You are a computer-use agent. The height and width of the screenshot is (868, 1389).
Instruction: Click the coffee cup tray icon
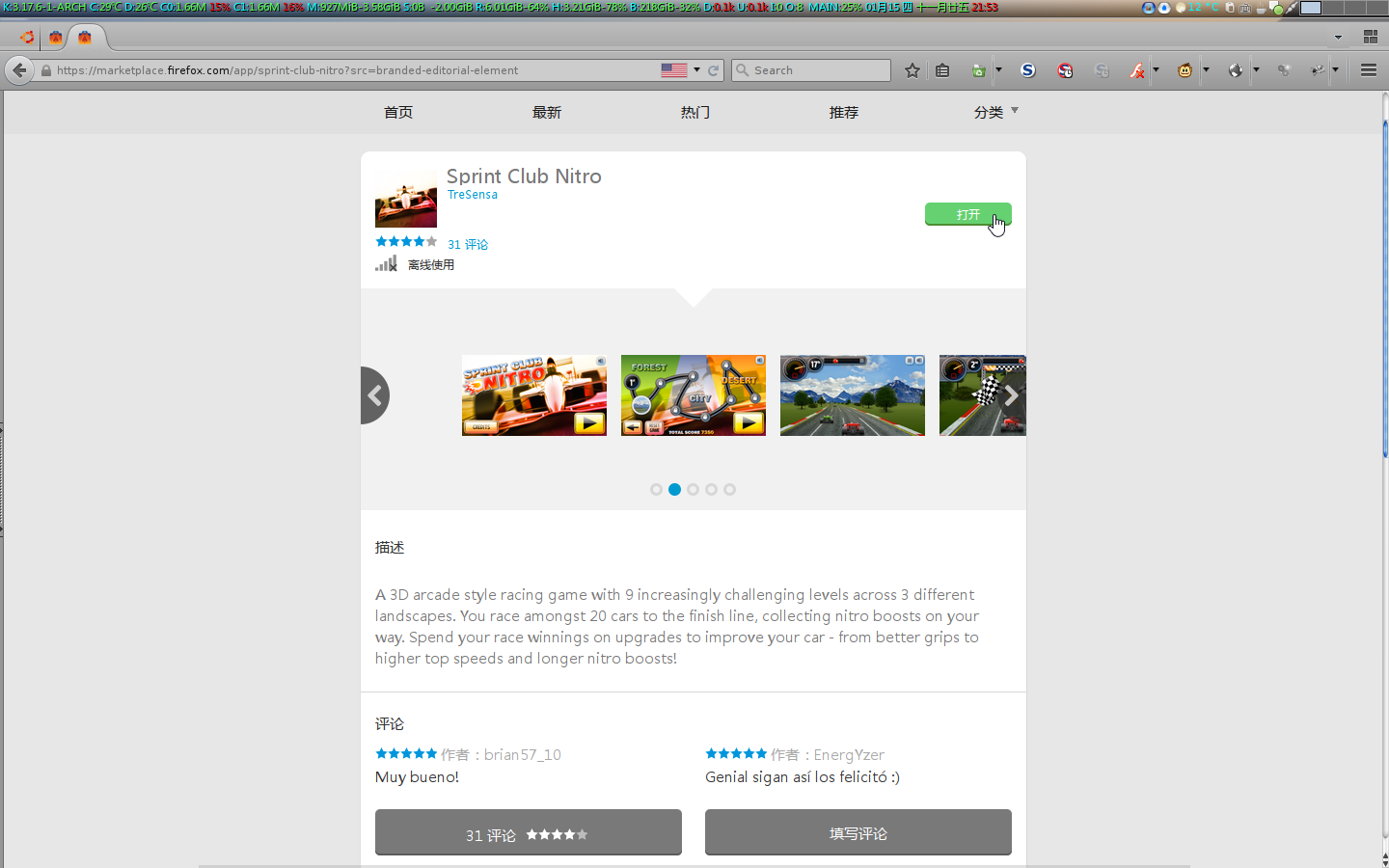[x=1261, y=8]
